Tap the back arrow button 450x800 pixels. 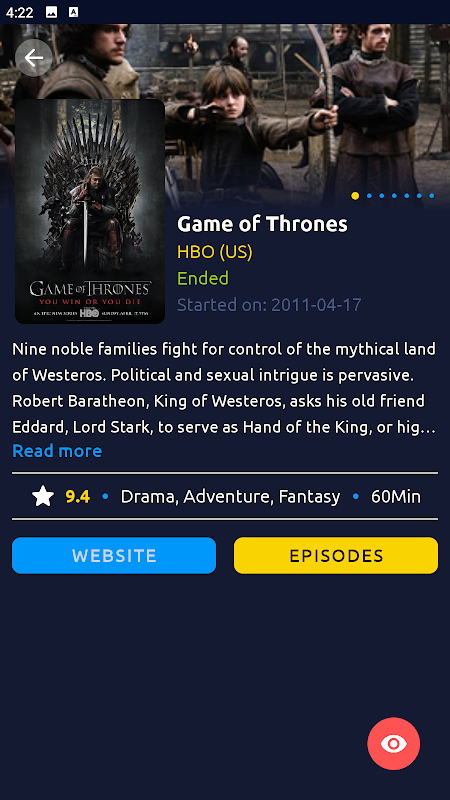(34, 58)
